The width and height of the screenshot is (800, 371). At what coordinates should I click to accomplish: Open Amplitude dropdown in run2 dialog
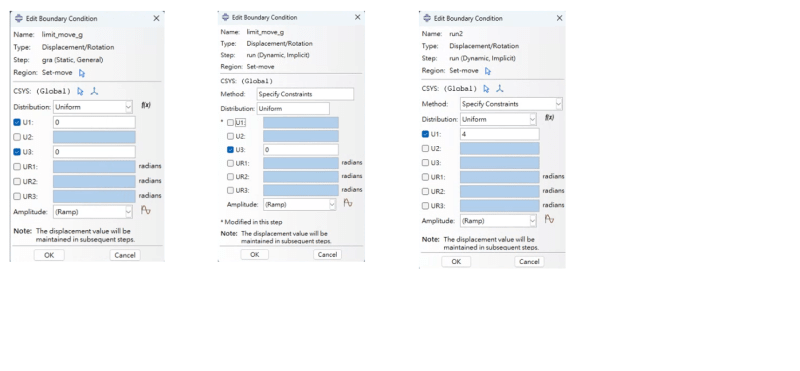click(x=498, y=221)
